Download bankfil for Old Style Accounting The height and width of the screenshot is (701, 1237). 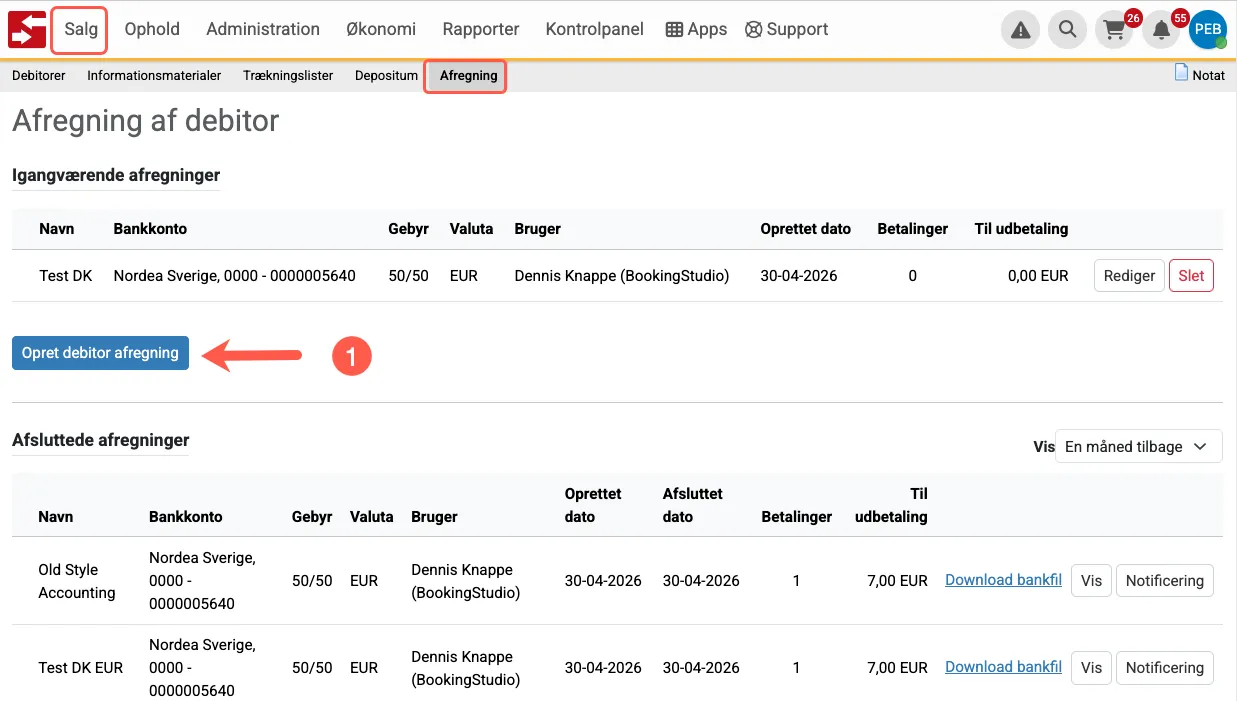(x=1003, y=580)
